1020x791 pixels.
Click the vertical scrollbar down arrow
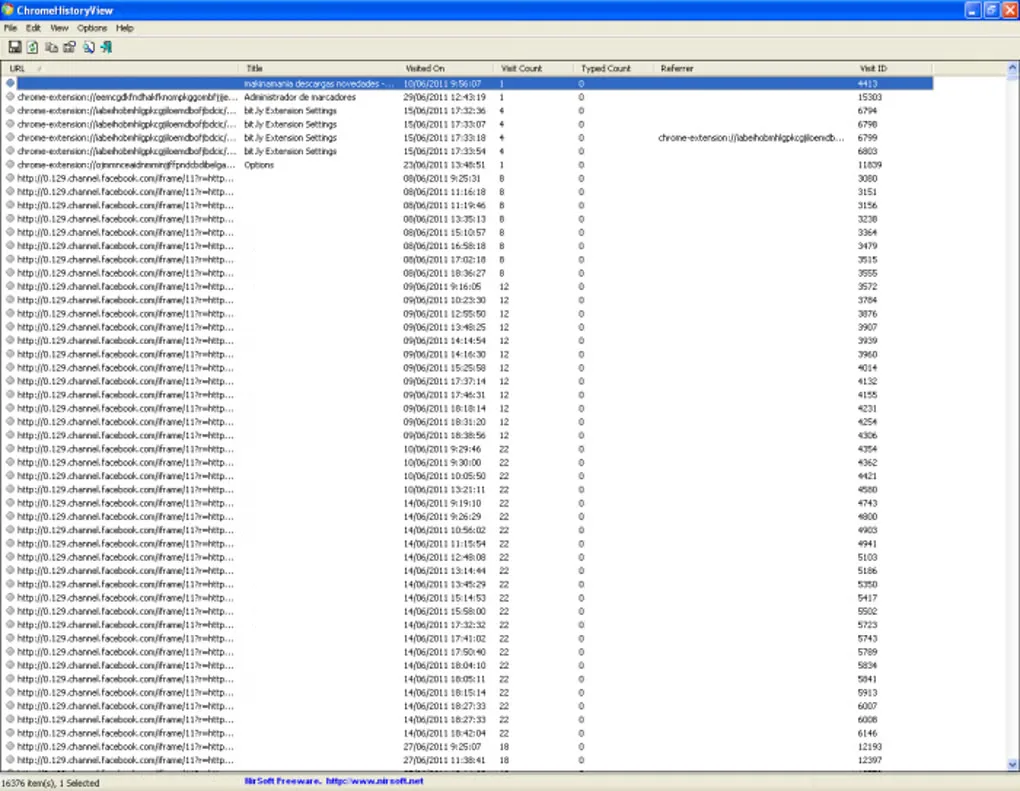pos(1012,765)
